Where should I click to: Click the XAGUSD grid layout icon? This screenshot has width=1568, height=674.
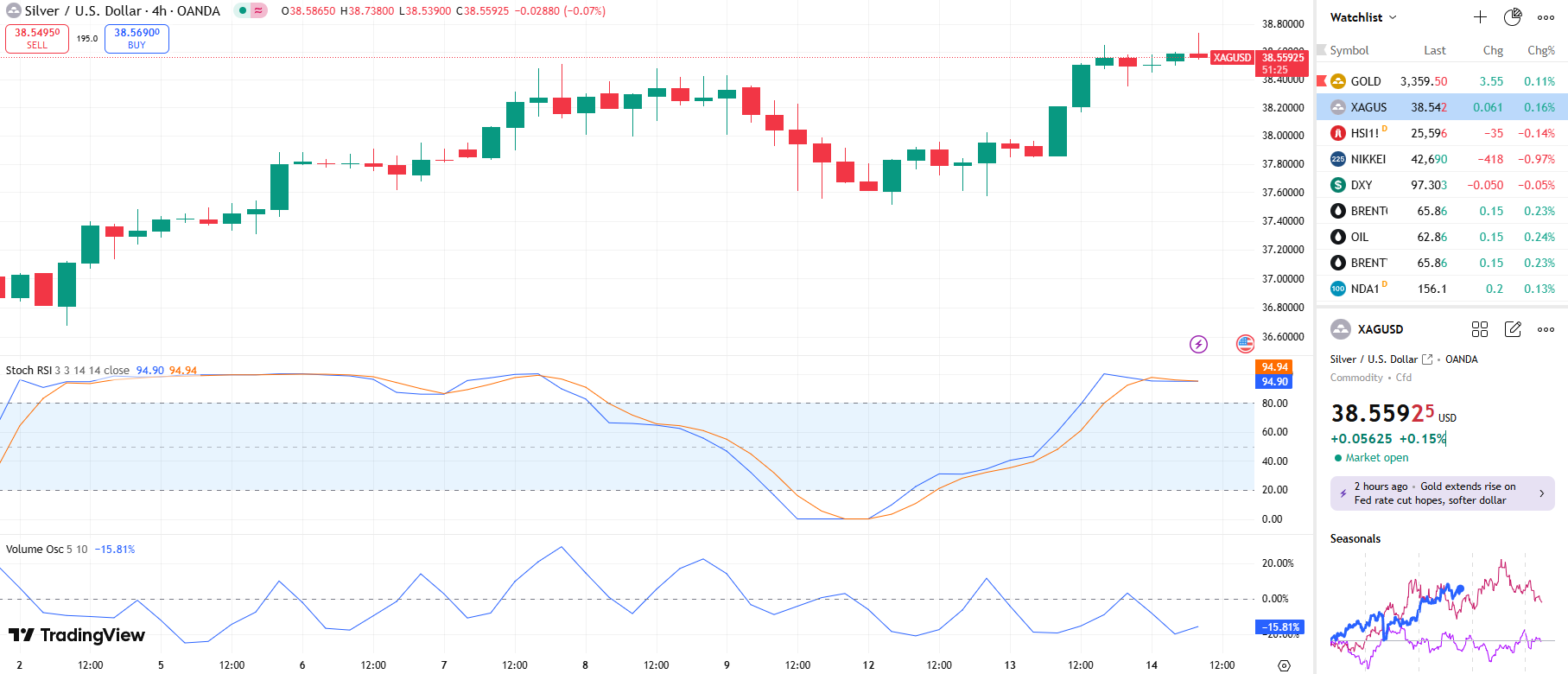1480,329
